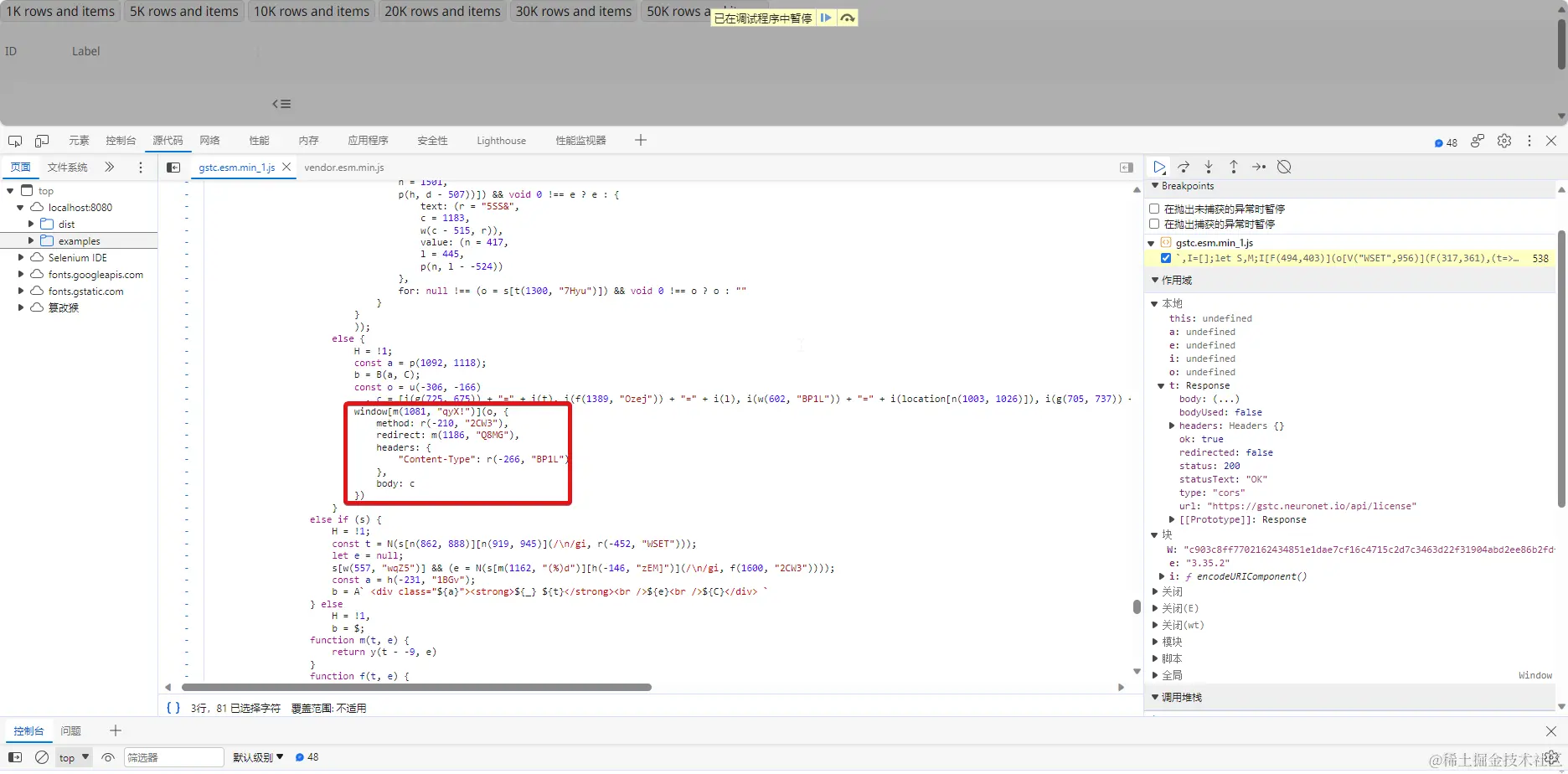Enable pause on uncaught exceptions
The height and width of the screenshot is (774, 1568).
(x=1154, y=209)
